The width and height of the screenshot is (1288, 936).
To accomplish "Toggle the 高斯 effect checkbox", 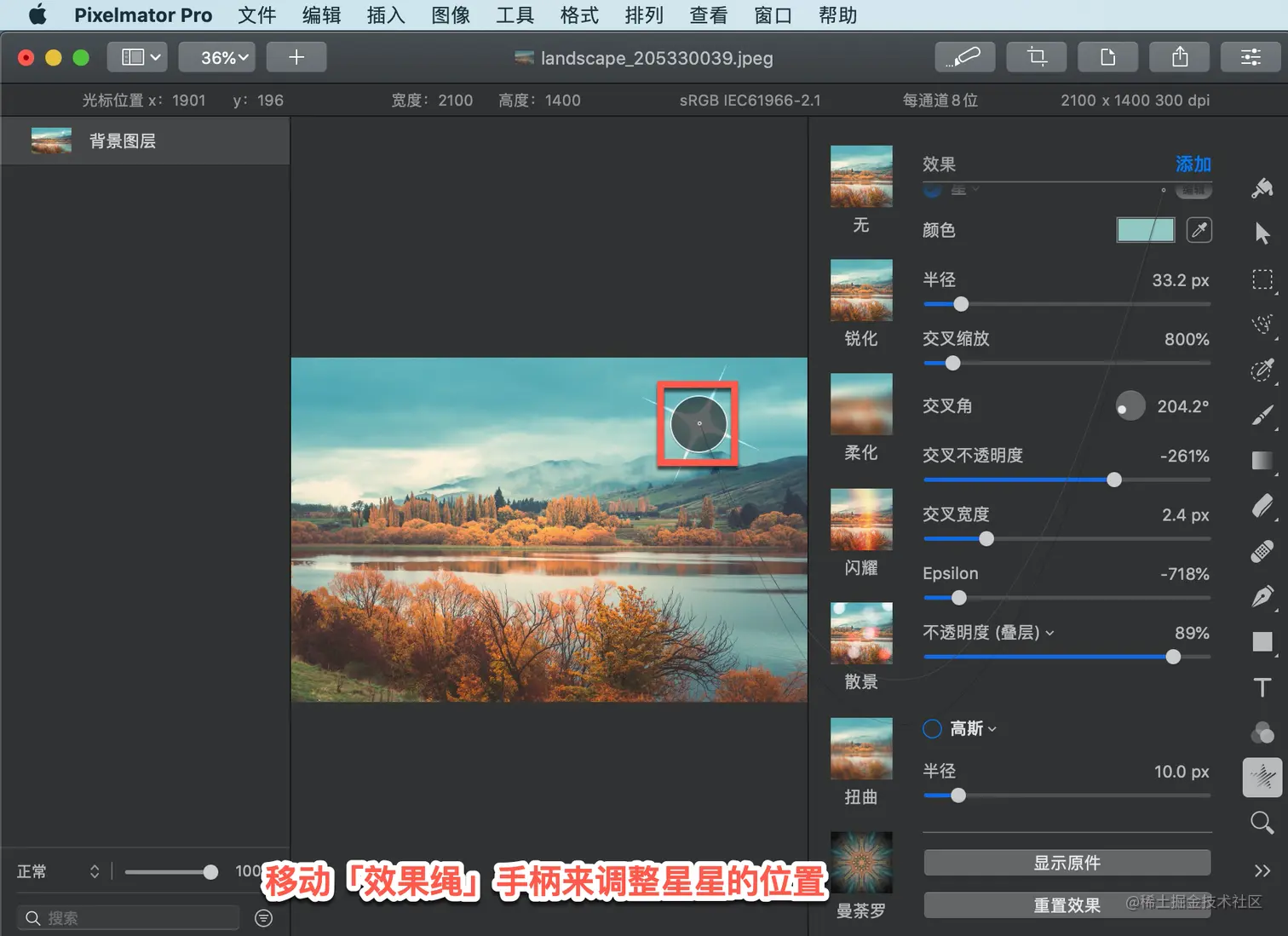I will (x=933, y=729).
